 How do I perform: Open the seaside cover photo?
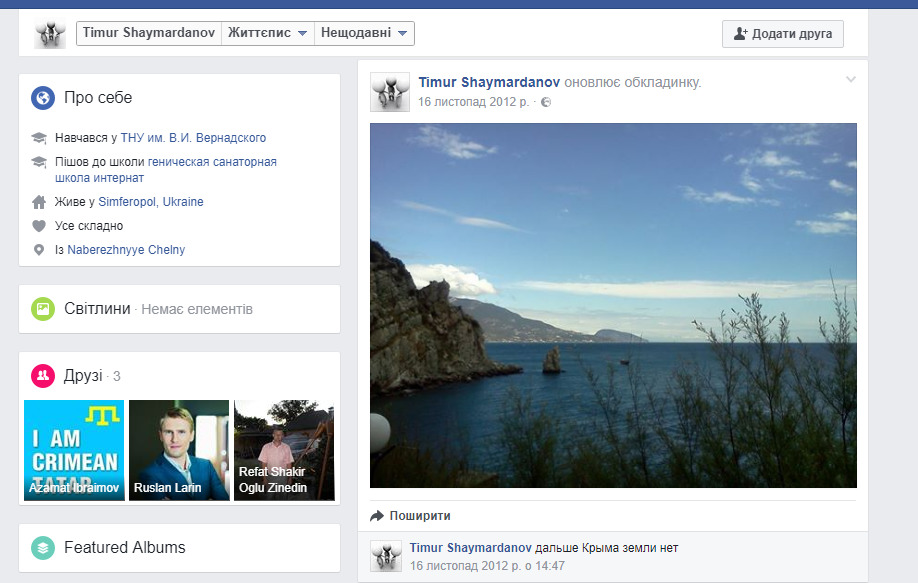point(613,305)
